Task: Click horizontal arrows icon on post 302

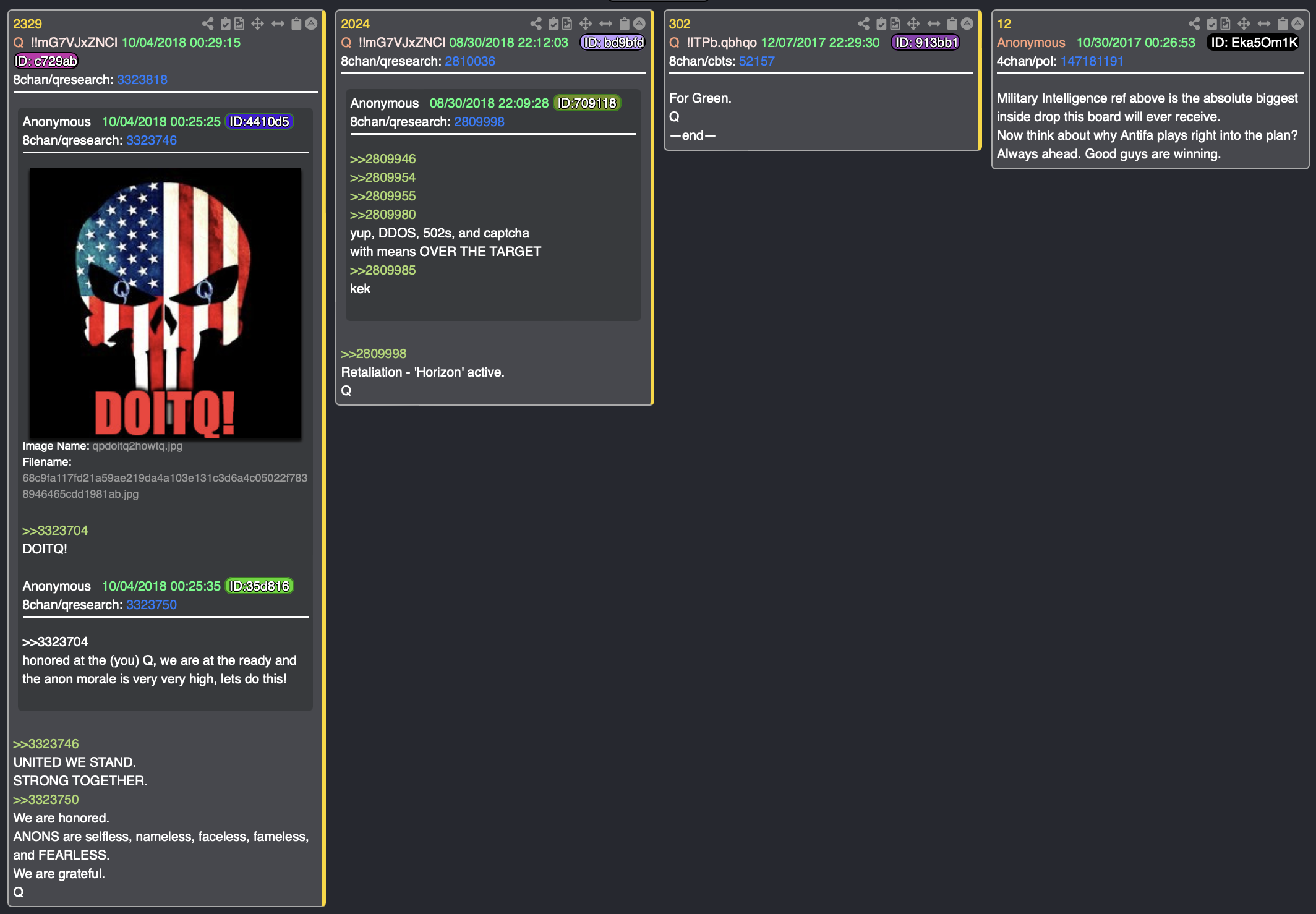Action: pyautogui.click(x=933, y=23)
